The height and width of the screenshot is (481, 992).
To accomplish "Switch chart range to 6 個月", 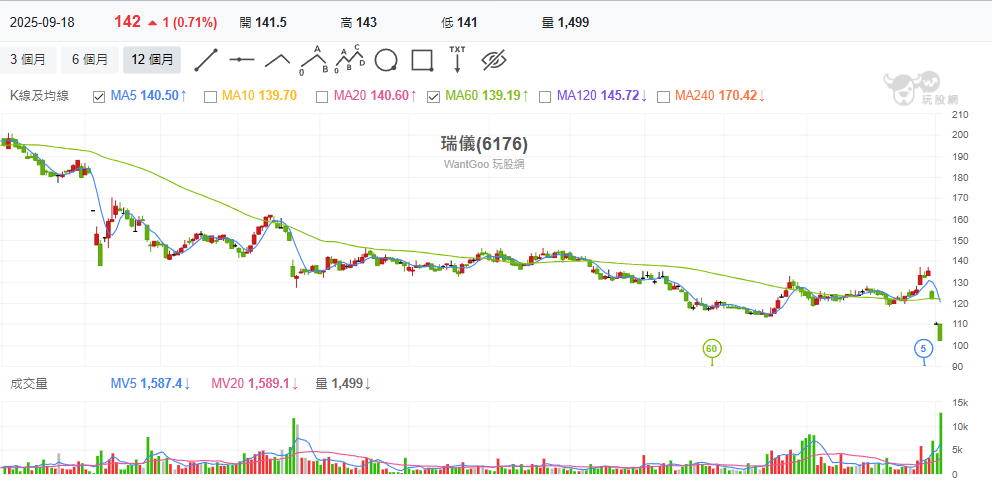I will 89,60.
